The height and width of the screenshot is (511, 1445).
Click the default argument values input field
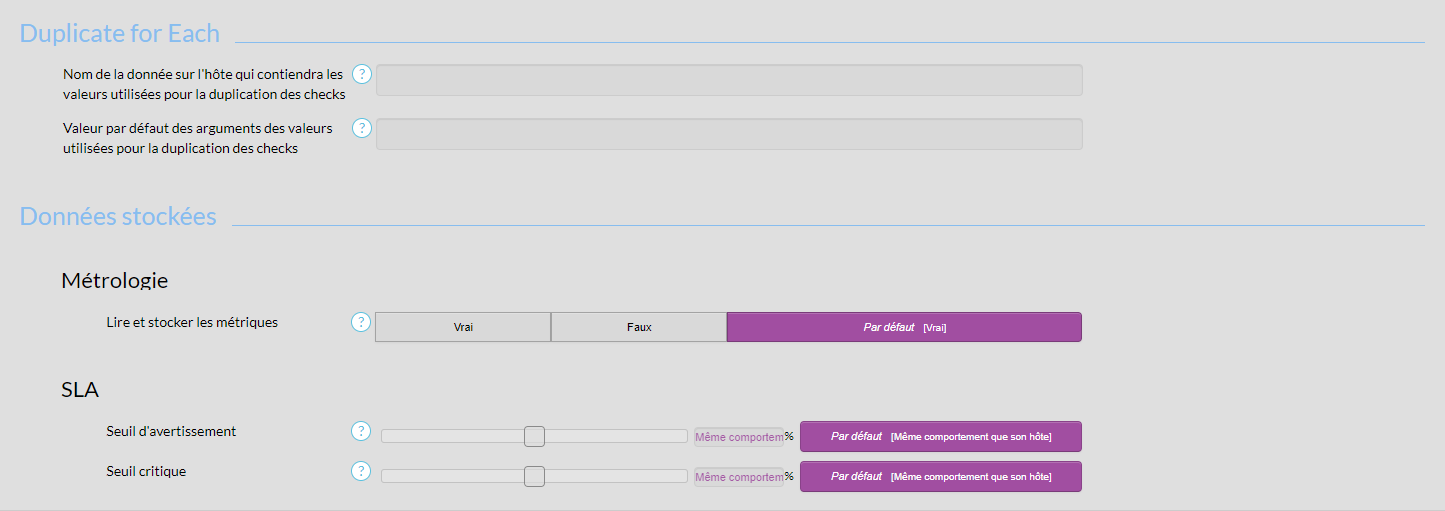click(x=729, y=134)
